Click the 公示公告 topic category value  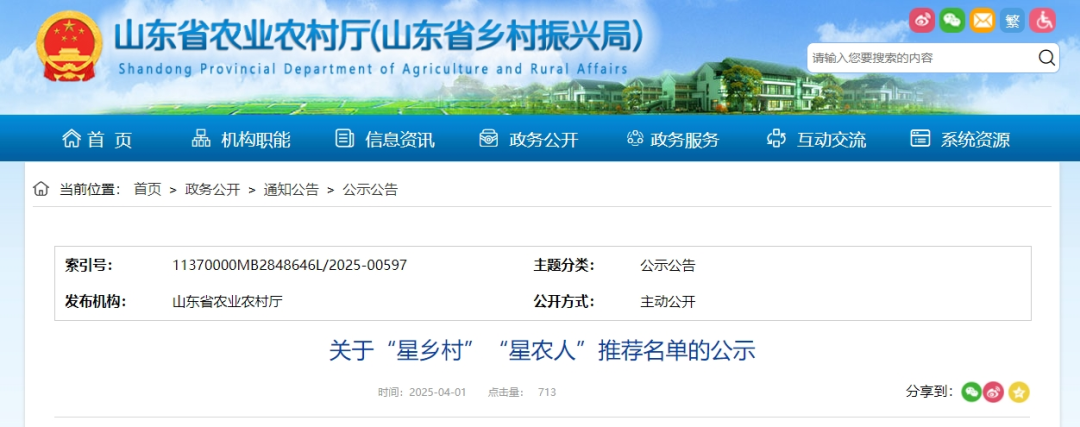click(667, 265)
